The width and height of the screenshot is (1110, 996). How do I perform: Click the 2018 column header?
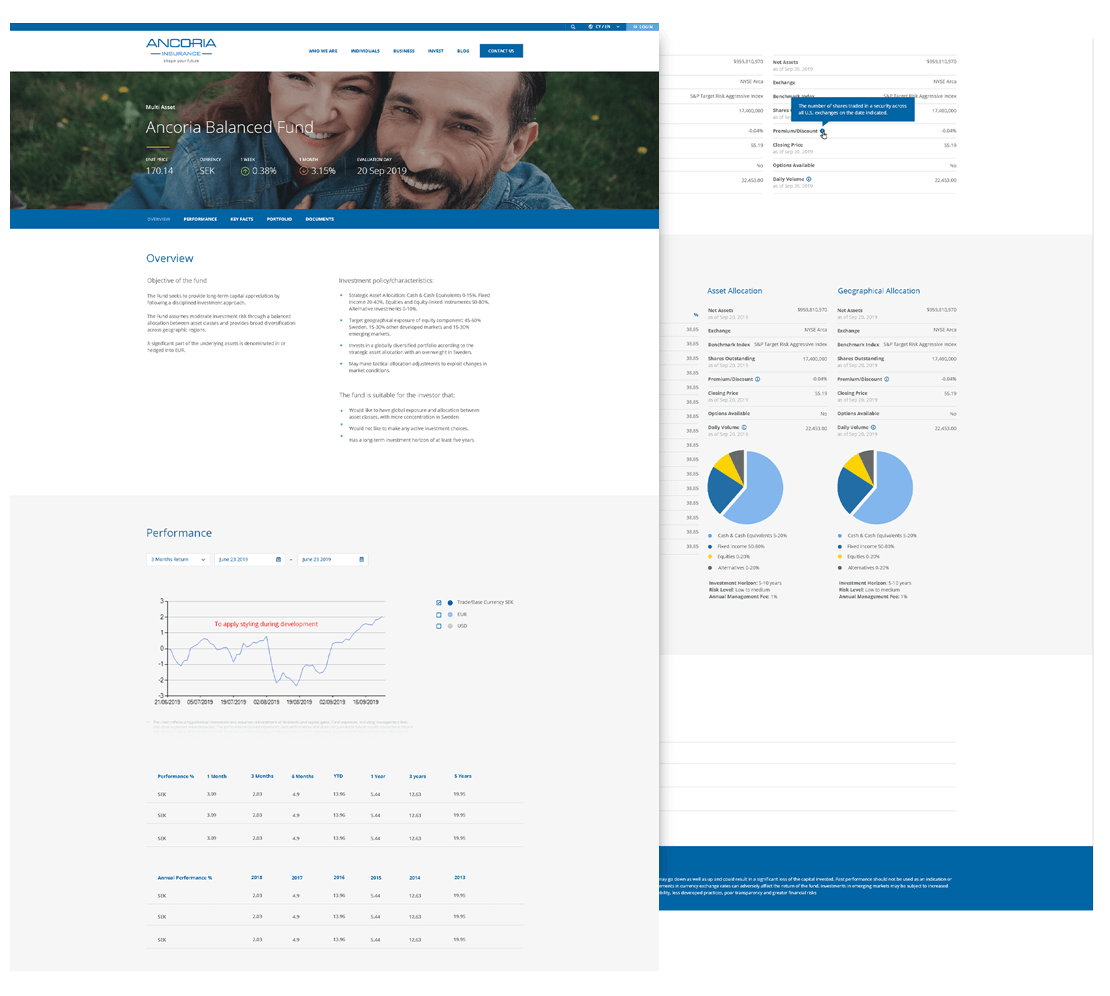click(x=257, y=878)
